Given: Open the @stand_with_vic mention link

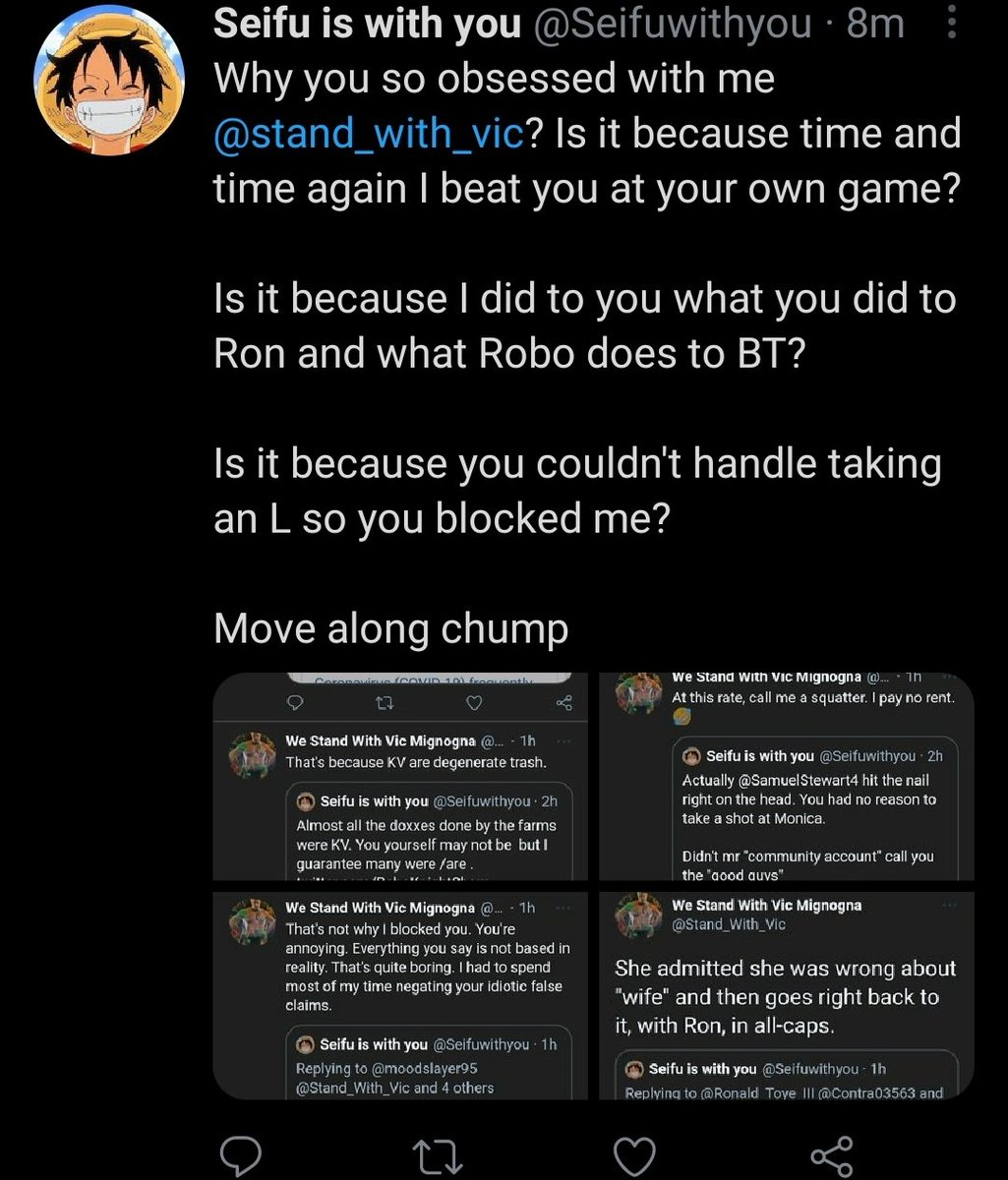Looking at the screenshot, I should (x=367, y=132).
